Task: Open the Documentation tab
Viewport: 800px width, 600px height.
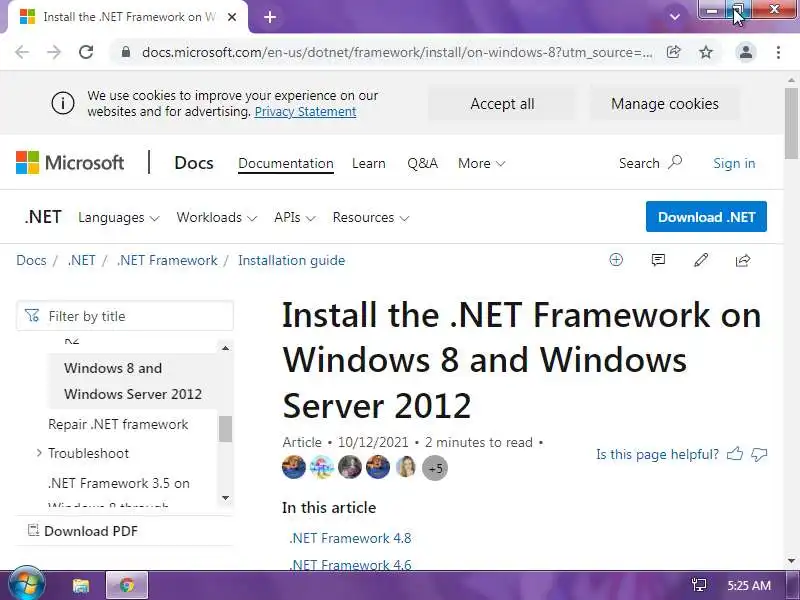Action: [x=286, y=163]
